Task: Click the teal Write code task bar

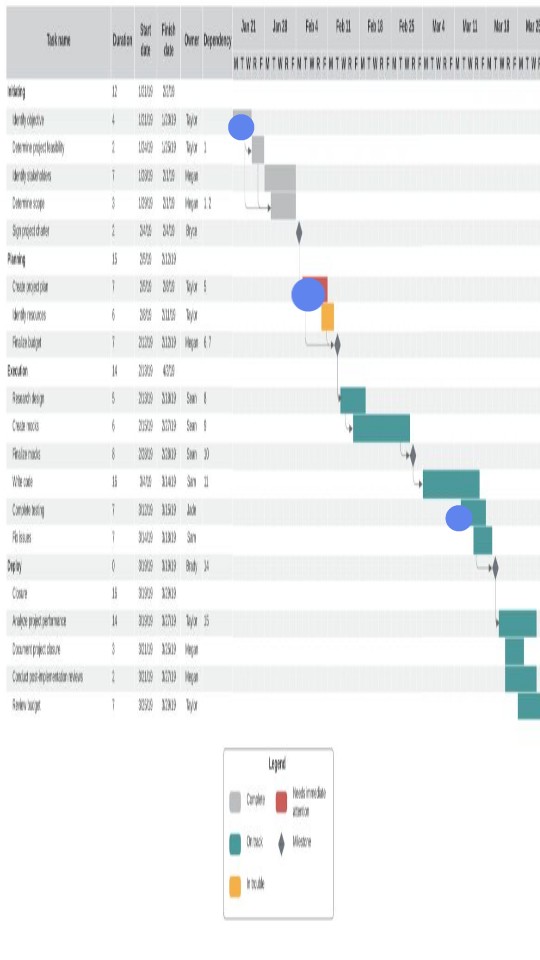Action: coord(451,484)
